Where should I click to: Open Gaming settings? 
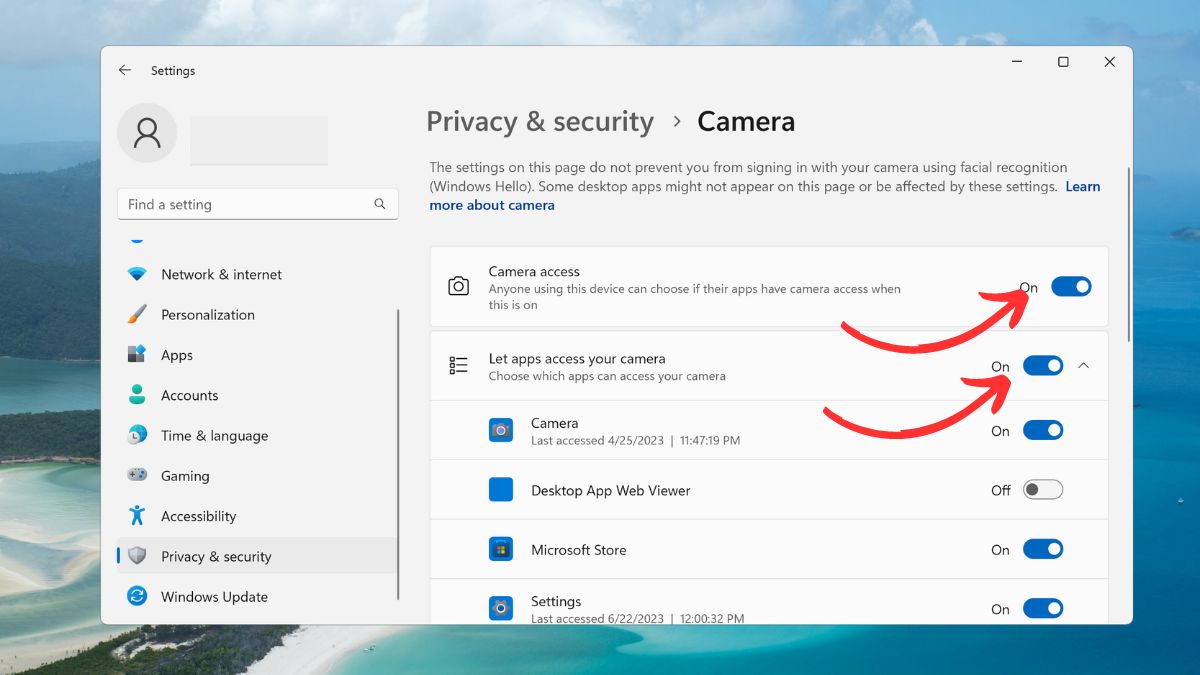click(257, 475)
